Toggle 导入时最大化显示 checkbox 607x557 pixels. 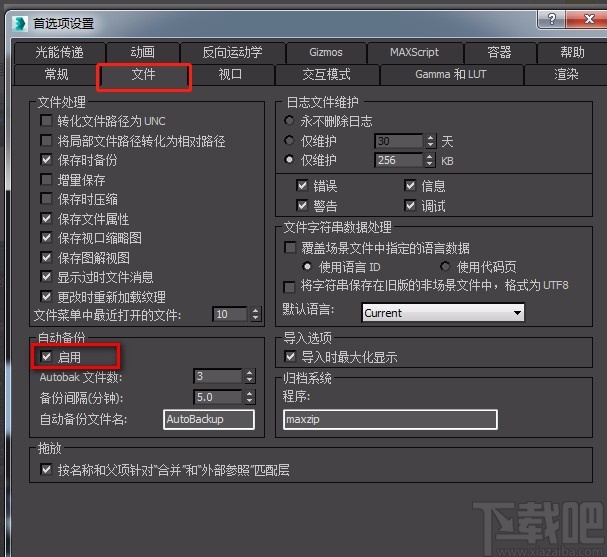point(290,356)
